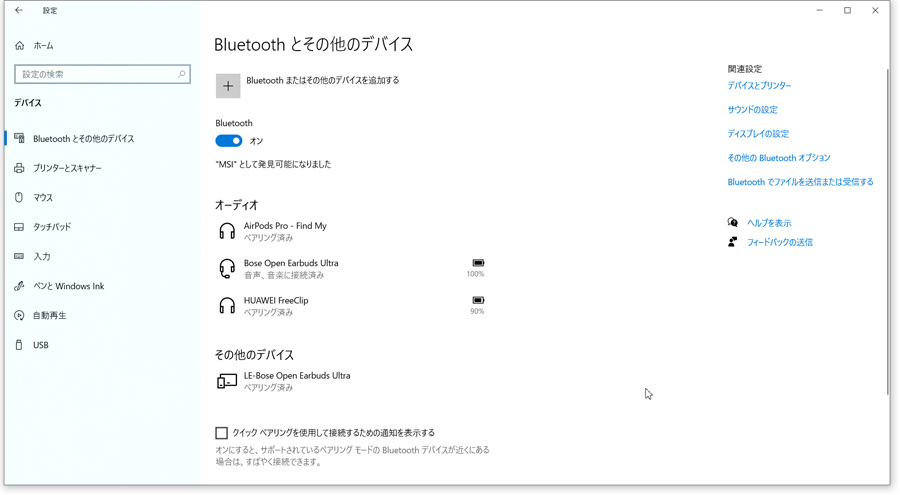
Task: Click the home icon beside ホーム
Action: tap(20, 45)
